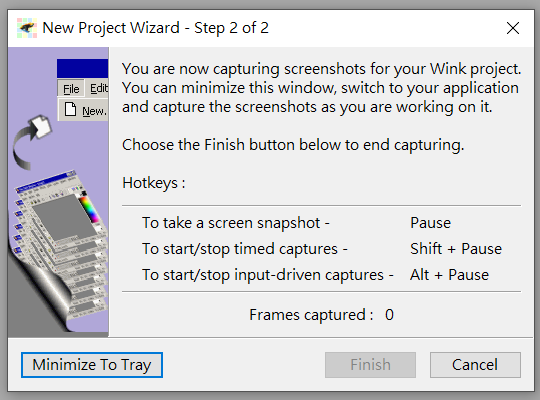540x400 pixels.
Task: Click the File menu in the illustration
Action: tap(71, 89)
